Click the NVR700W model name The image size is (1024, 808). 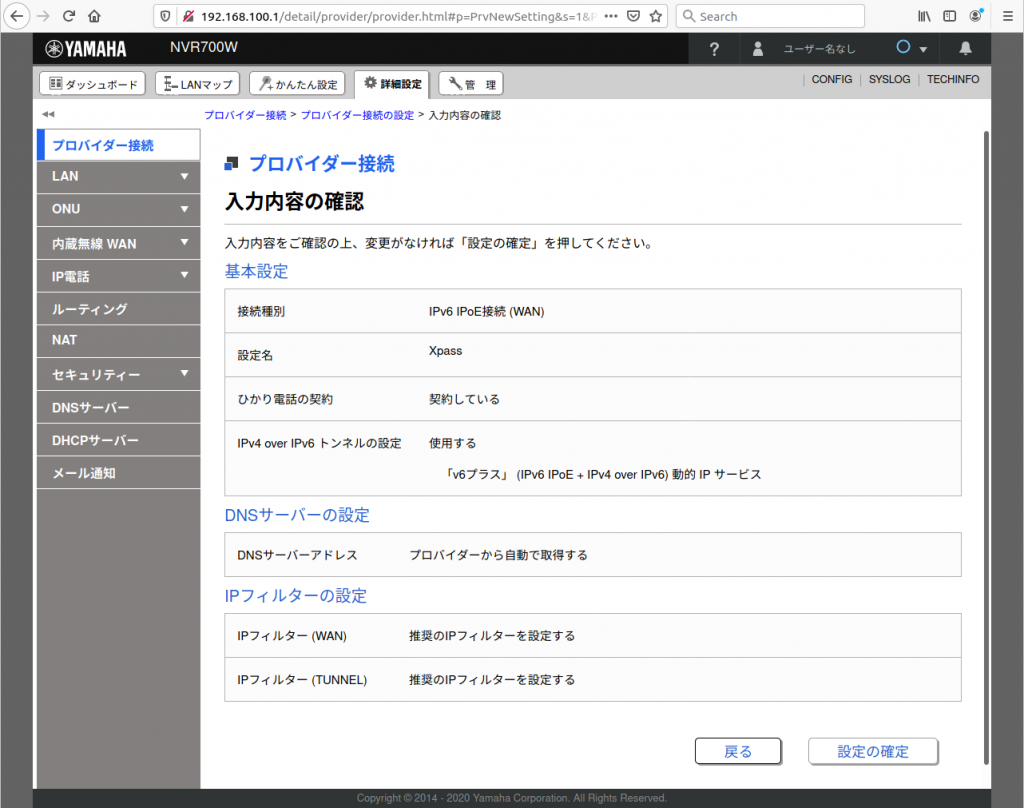click(204, 47)
